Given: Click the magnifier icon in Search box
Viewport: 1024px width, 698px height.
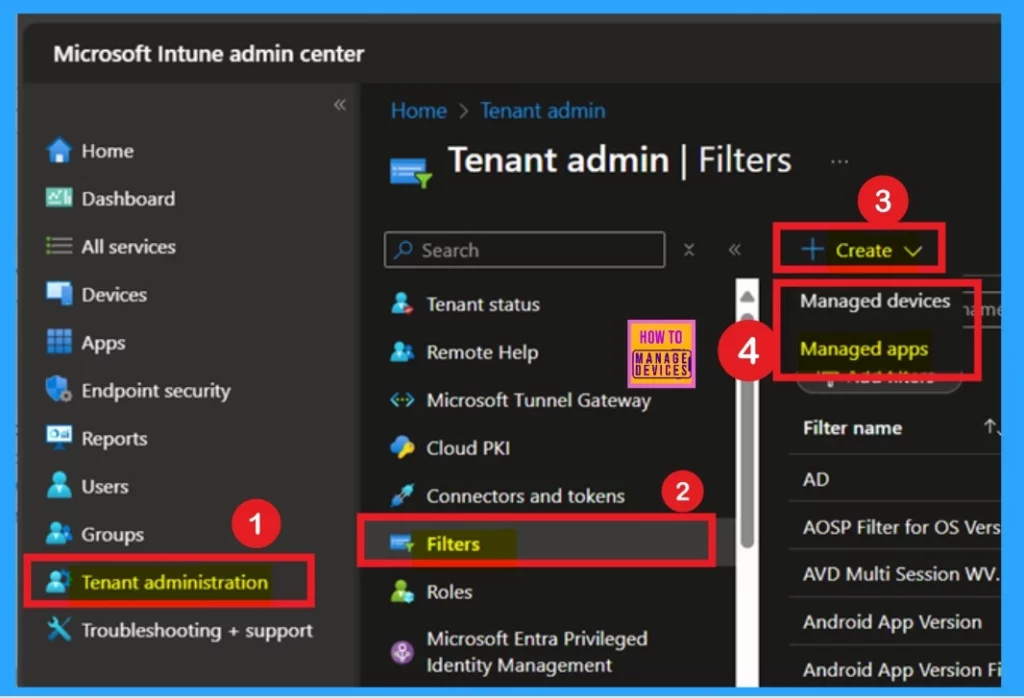Looking at the screenshot, I should point(404,249).
